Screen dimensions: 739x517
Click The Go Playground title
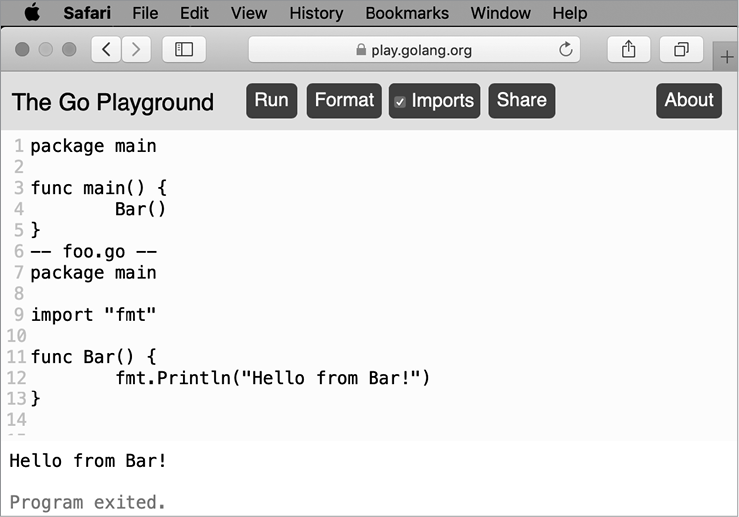pos(113,102)
